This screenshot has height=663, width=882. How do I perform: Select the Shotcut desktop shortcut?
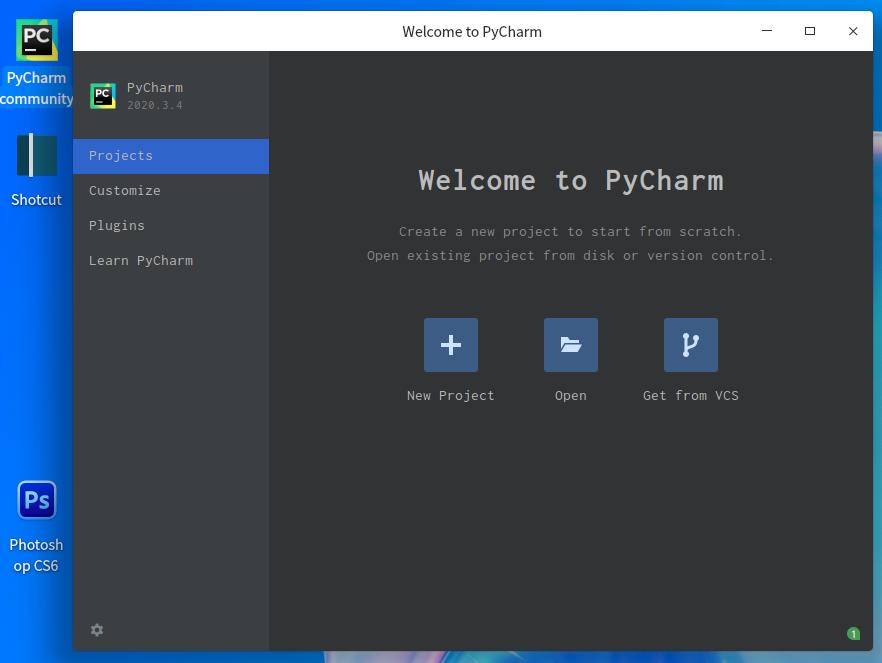[x=37, y=170]
